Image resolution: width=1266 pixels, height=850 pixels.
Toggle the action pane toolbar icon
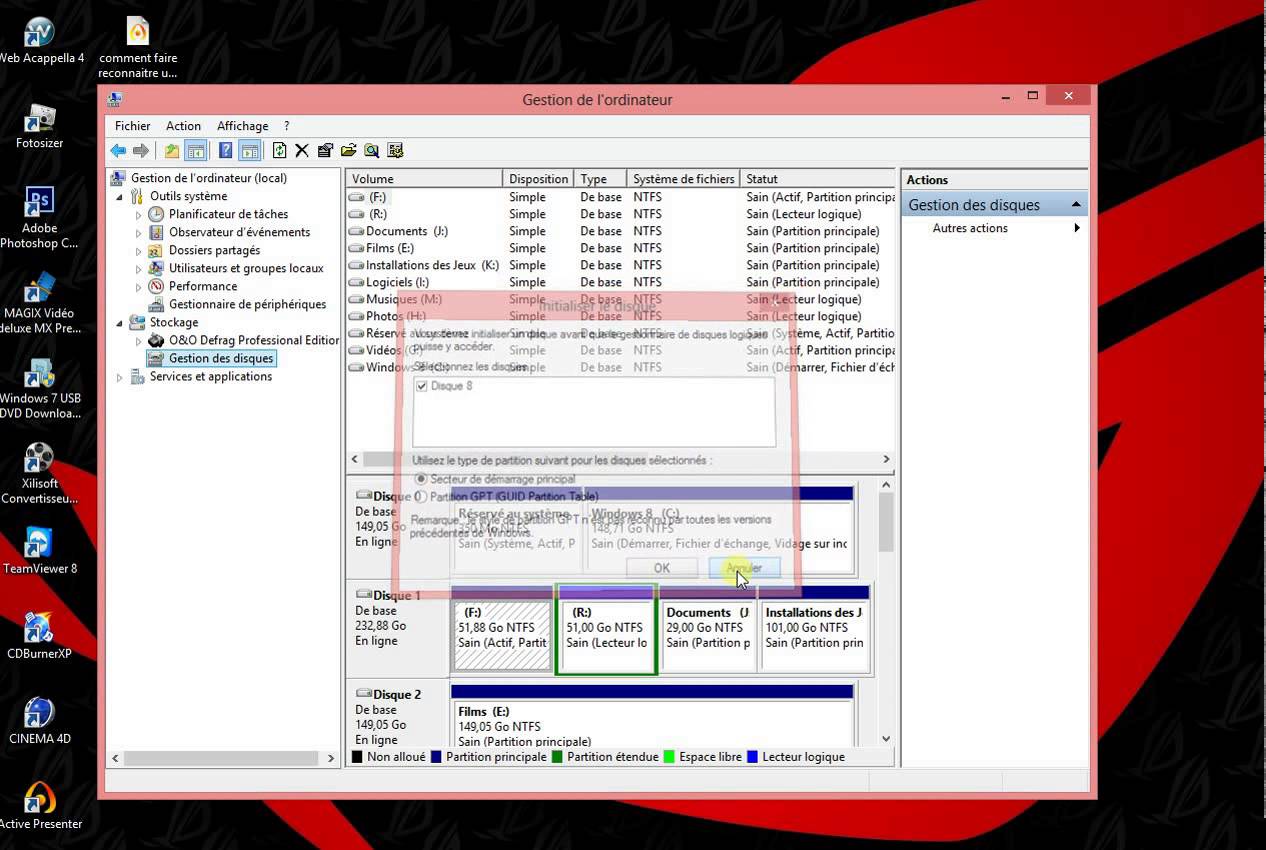click(249, 150)
